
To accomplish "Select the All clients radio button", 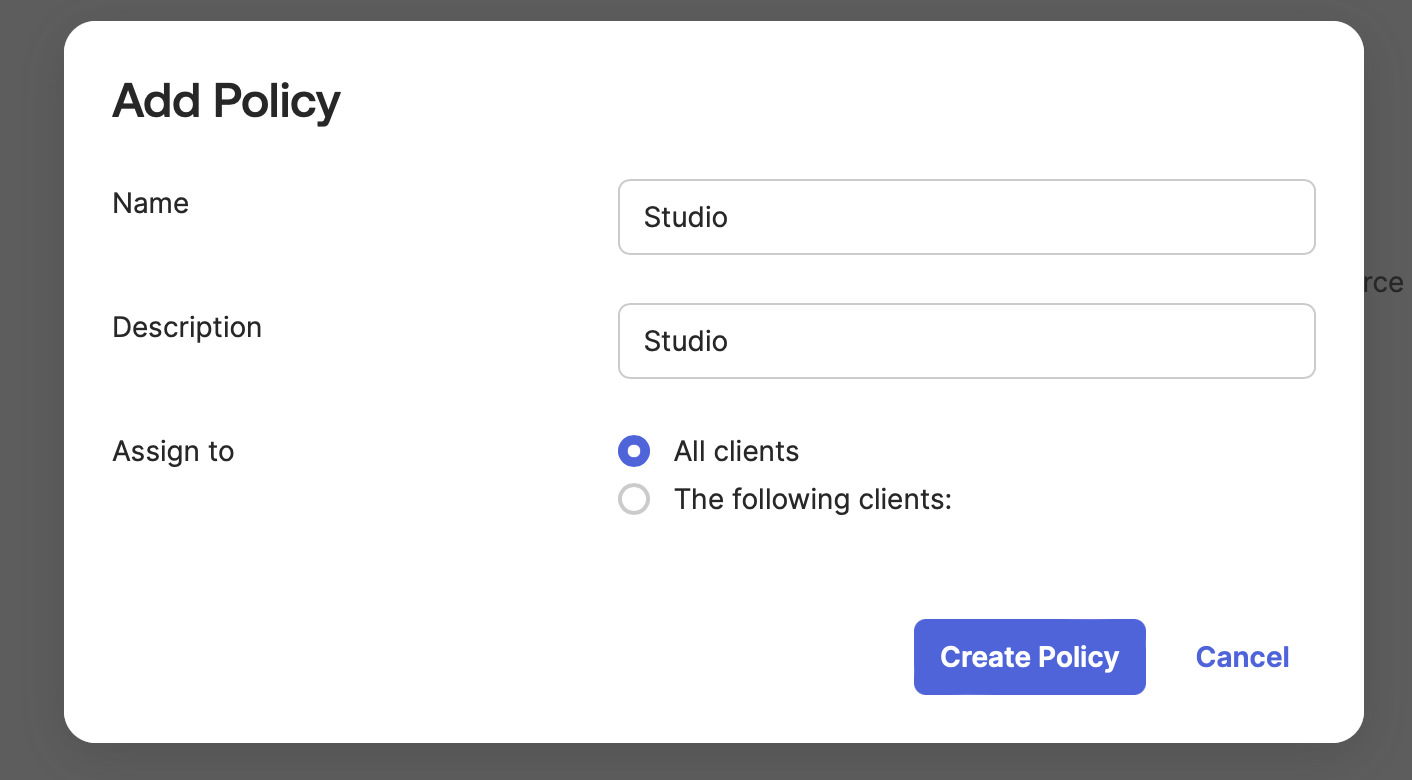I will click(634, 451).
